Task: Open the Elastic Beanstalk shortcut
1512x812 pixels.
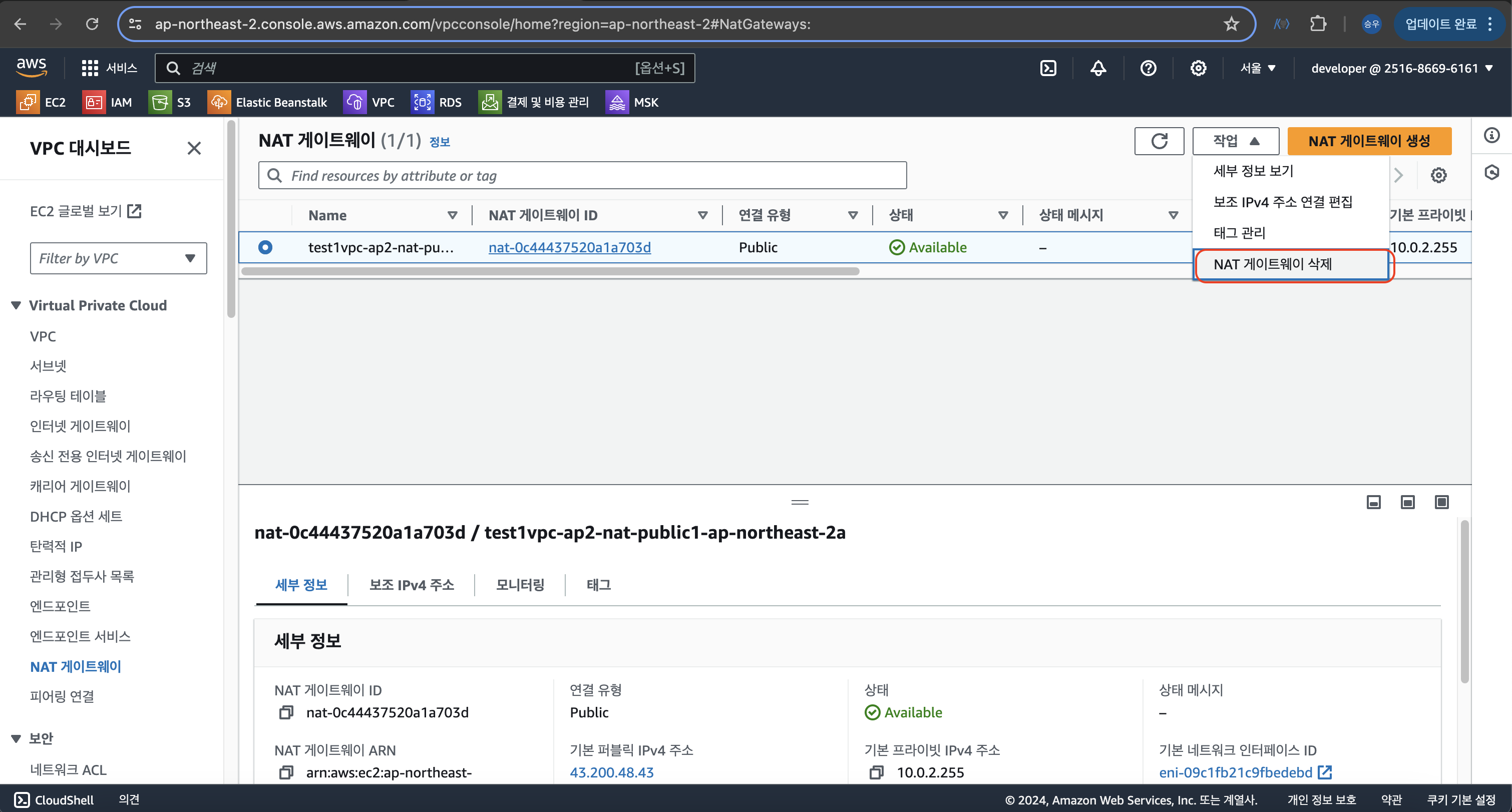Action: coord(268,102)
